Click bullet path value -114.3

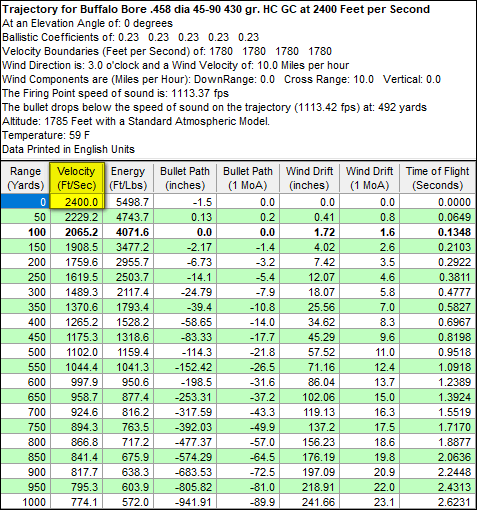tap(185, 352)
